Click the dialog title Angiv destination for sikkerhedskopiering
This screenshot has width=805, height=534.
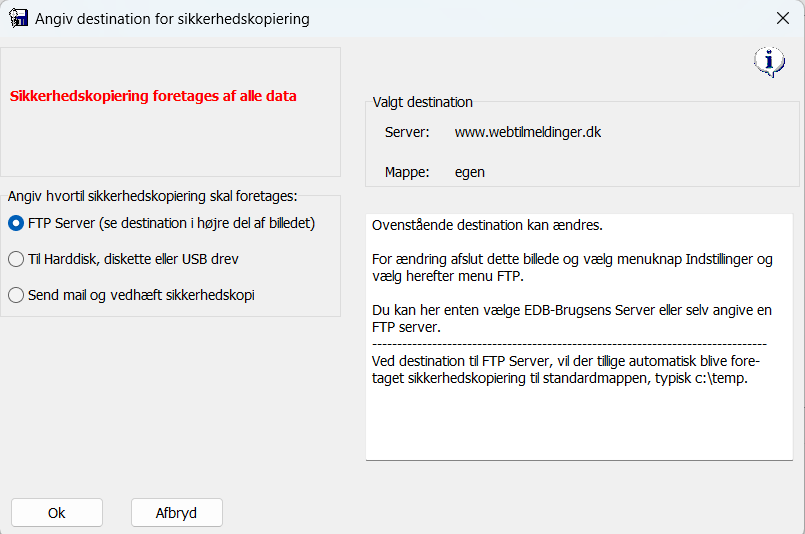click(172, 19)
